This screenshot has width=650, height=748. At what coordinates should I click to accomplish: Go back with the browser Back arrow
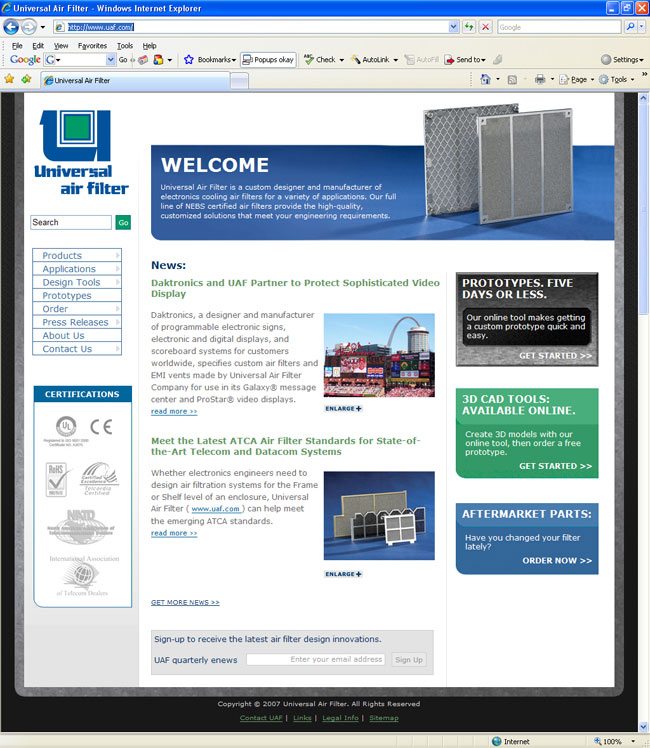tap(11, 27)
